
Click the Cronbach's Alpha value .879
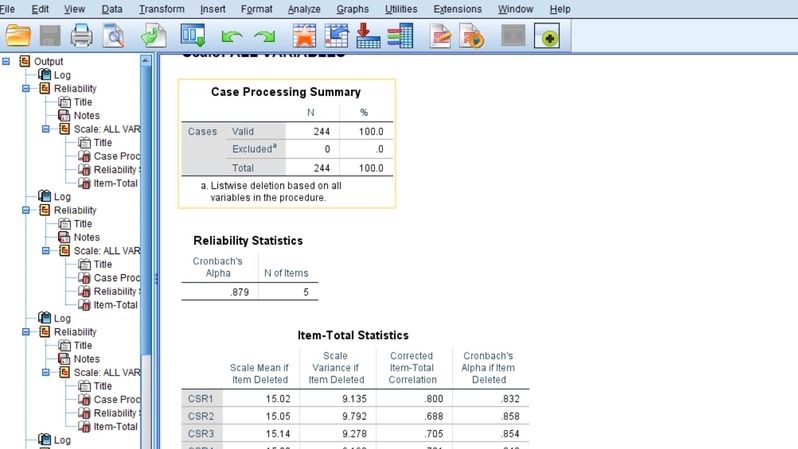pyautogui.click(x=239, y=292)
